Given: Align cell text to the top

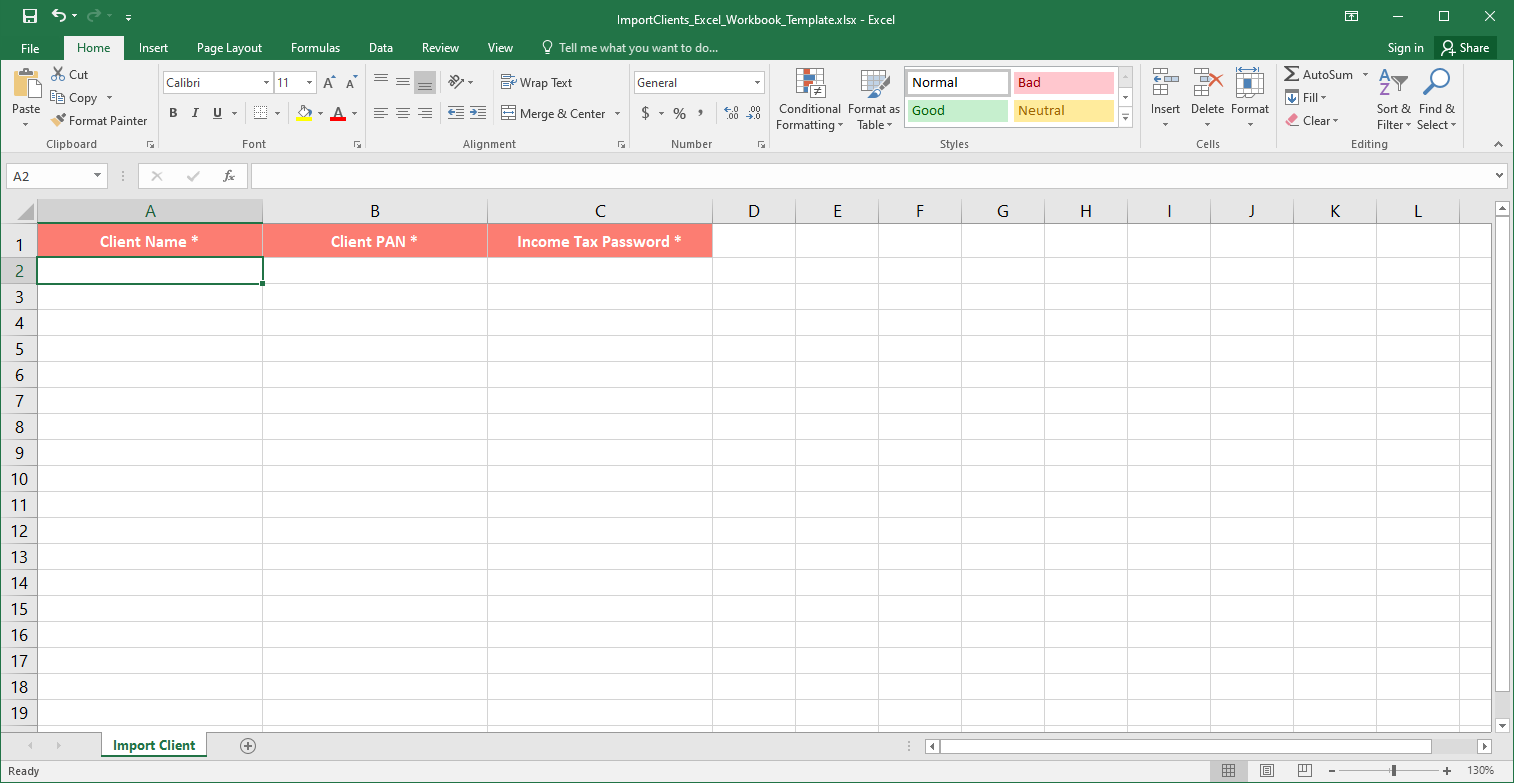Looking at the screenshot, I should (381, 82).
